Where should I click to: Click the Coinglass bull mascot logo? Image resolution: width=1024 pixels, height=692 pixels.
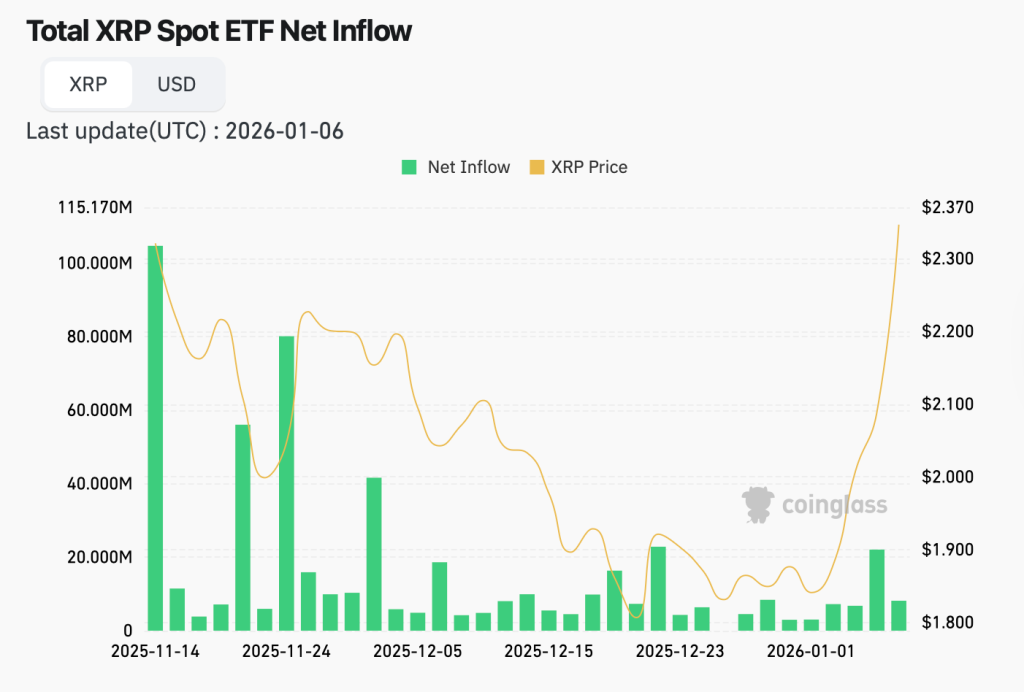757,503
